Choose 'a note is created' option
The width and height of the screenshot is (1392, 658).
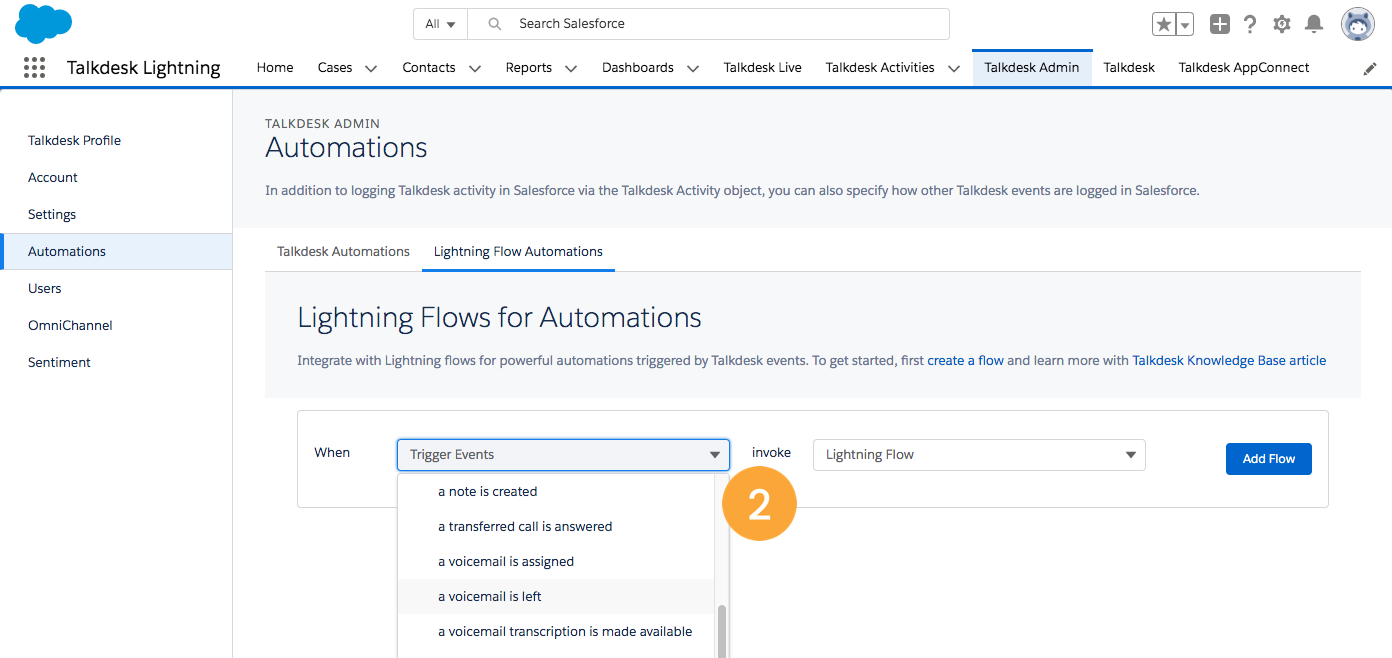pyautogui.click(x=556, y=492)
